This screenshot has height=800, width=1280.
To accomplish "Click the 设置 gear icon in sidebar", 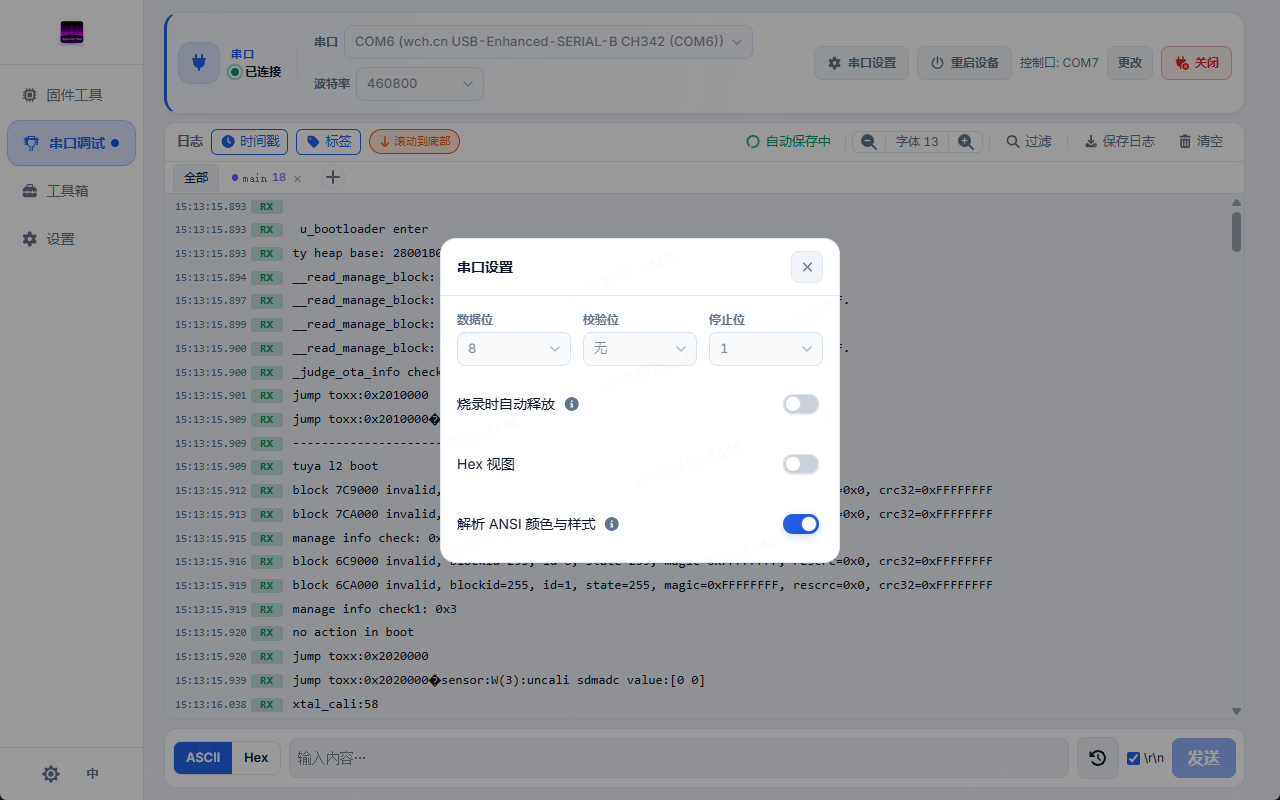I will click(x=30, y=239).
